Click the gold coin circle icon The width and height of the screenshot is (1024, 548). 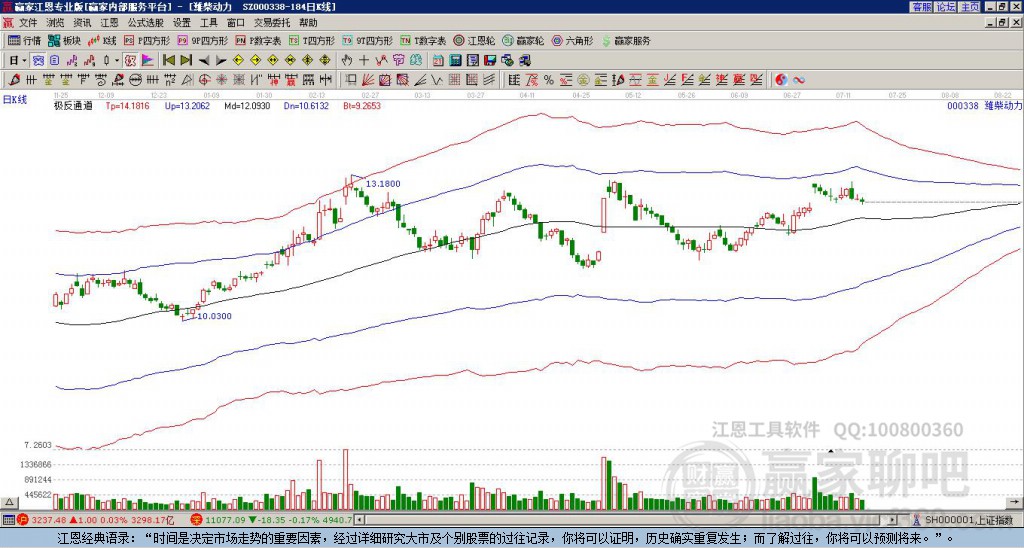(x=583, y=80)
